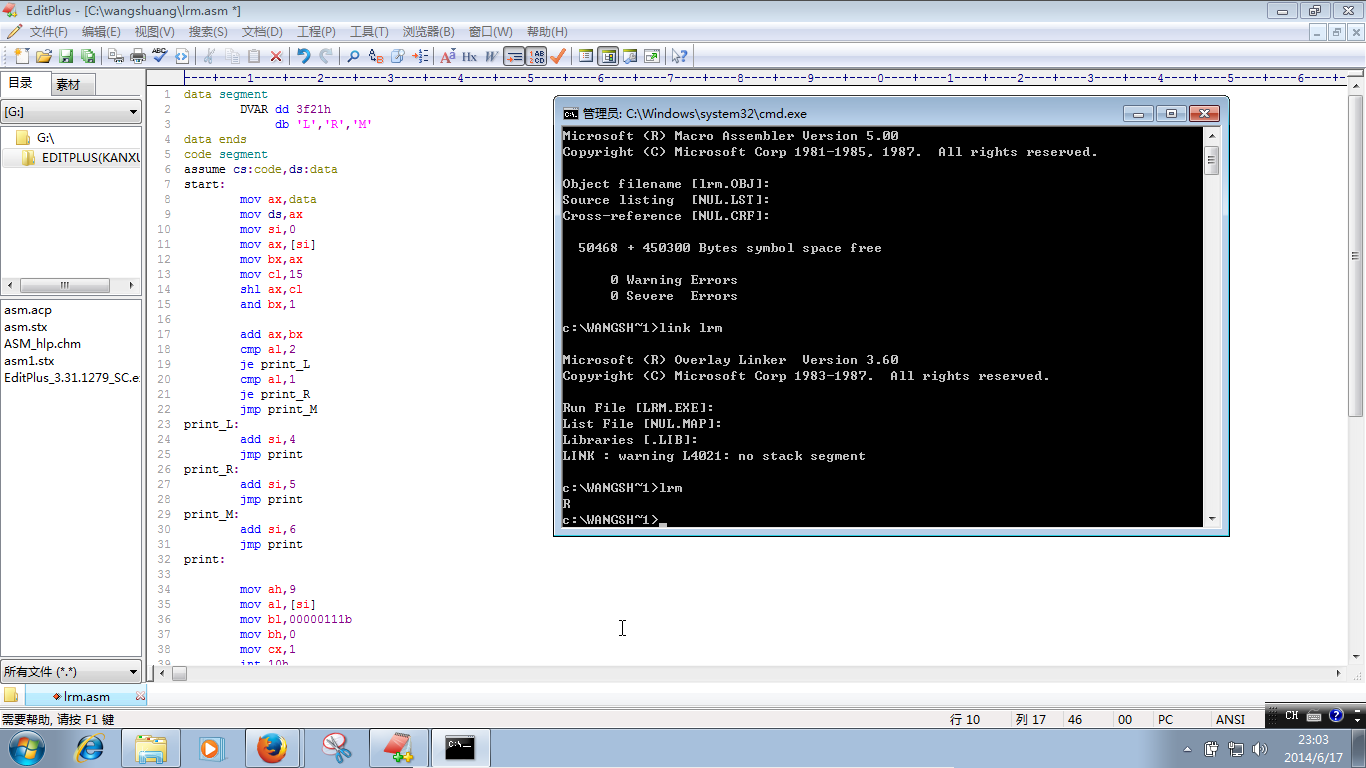Open font settings with the Aa icon
This screenshot has height=768, width=1366.
pos(448,56)
